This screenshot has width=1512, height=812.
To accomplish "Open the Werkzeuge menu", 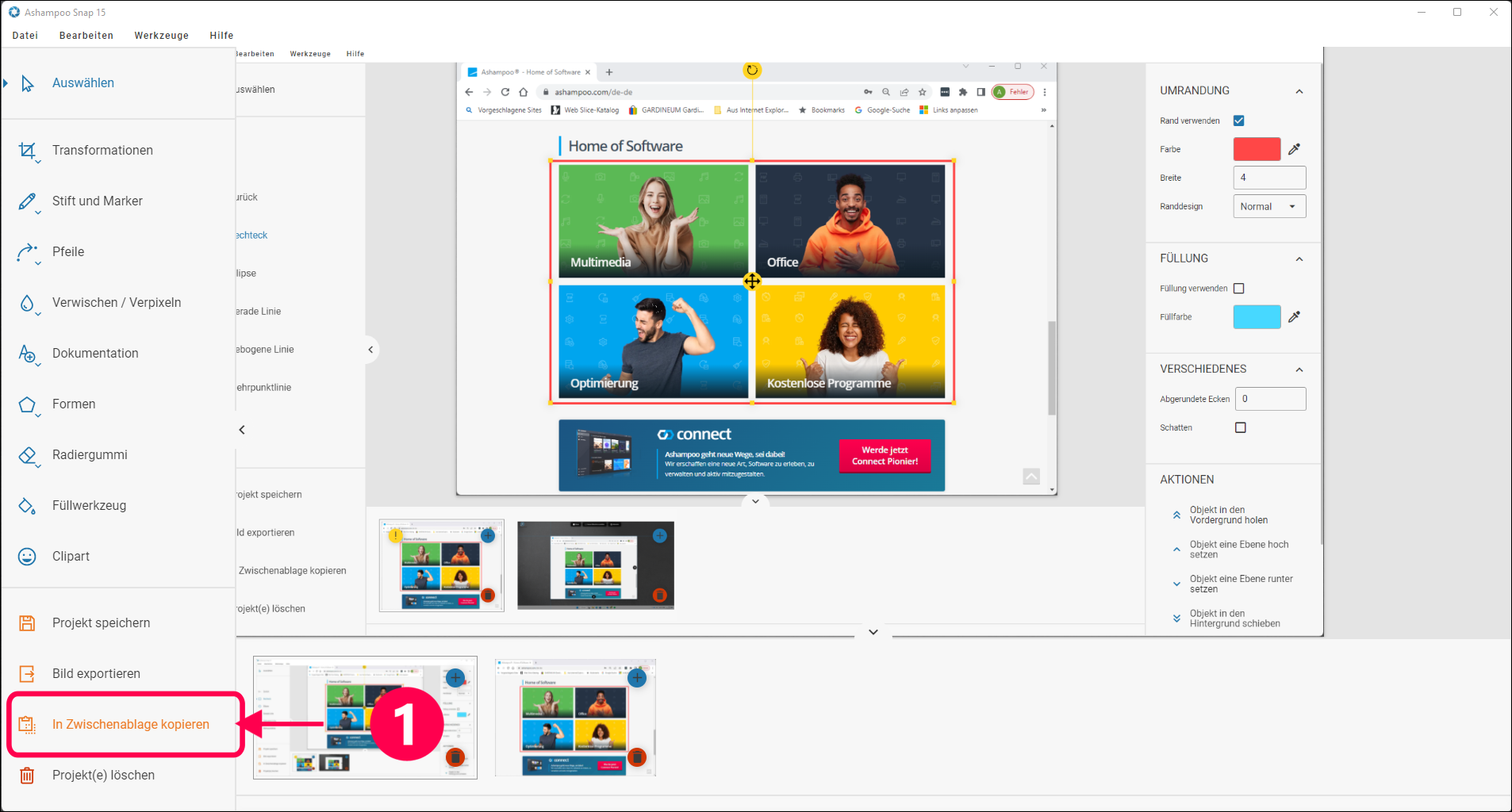I will (162, 36).
